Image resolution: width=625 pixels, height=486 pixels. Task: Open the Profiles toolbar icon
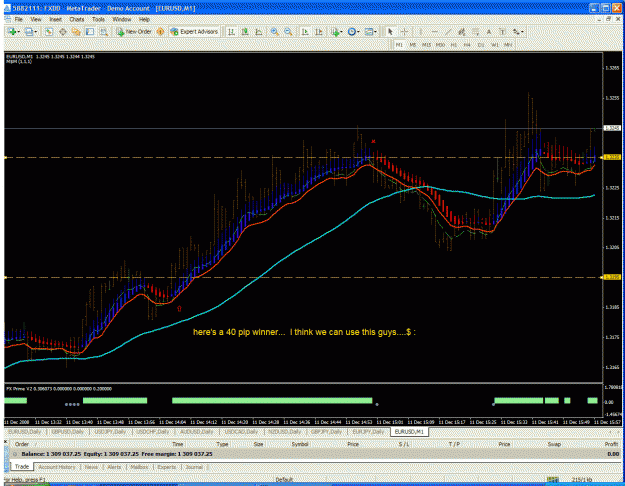point(28,32)
